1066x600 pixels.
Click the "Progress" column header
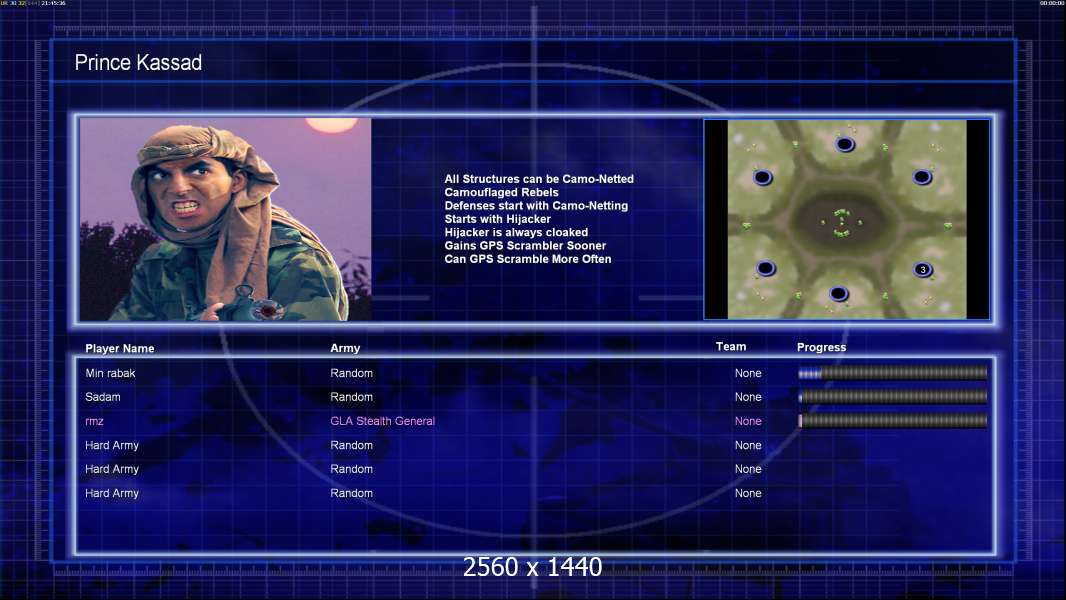821,347
